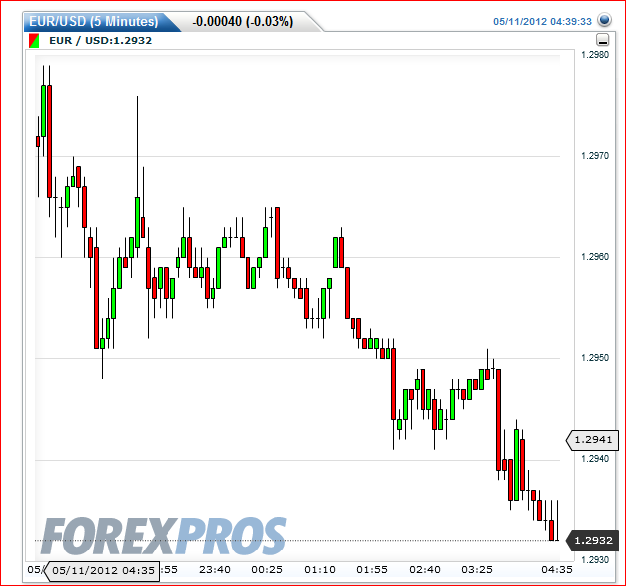
Task: Click the 1.2960 price axis label
Action: (595, 257)
